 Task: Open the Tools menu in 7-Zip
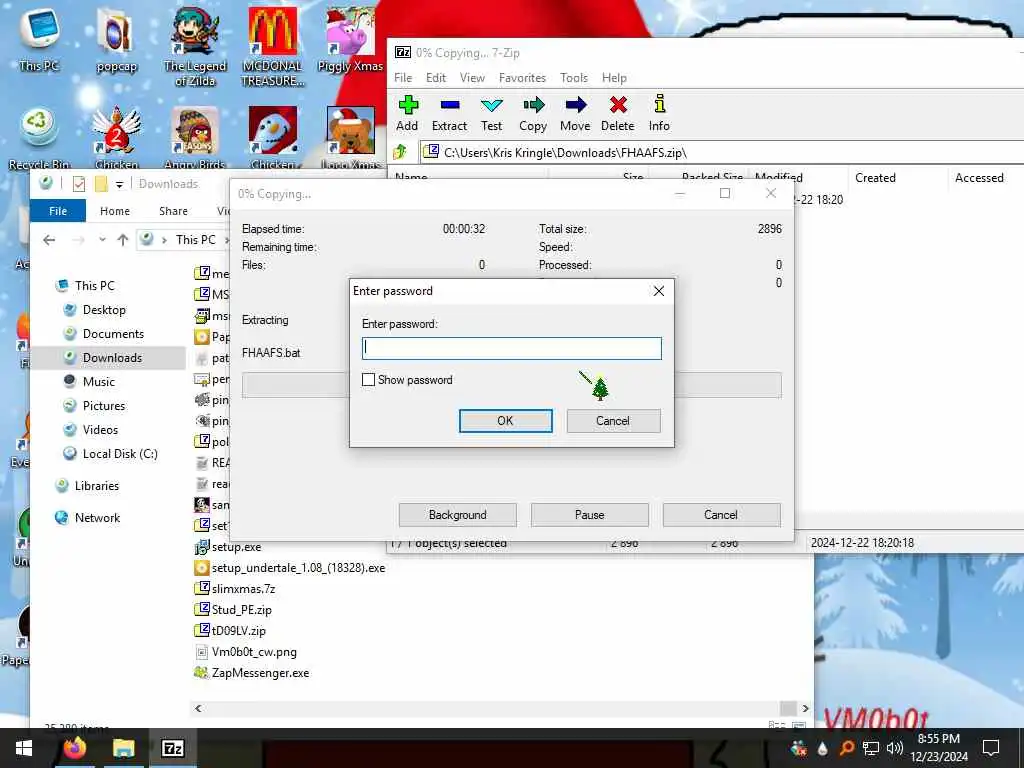click(574, 78)
